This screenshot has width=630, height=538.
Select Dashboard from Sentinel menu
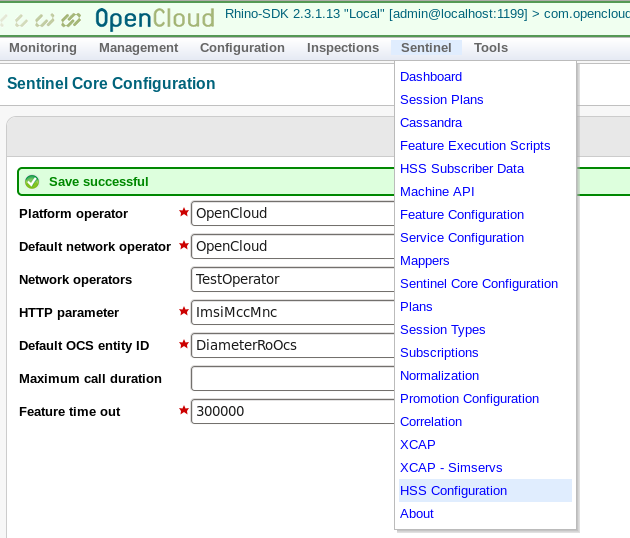pyautogui.click(x=431, y=77)
